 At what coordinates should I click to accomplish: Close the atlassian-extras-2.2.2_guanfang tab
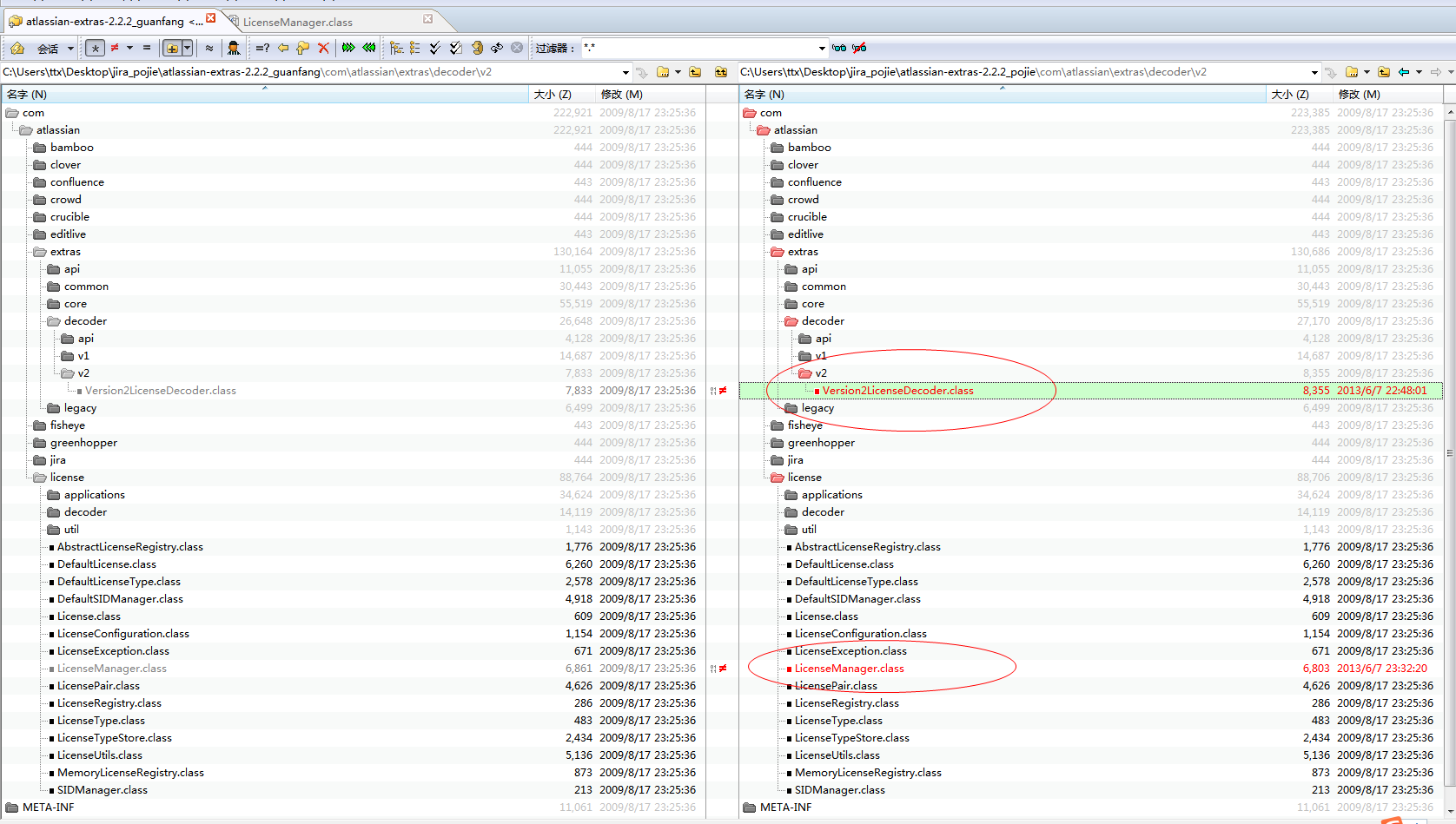point(210,17)
